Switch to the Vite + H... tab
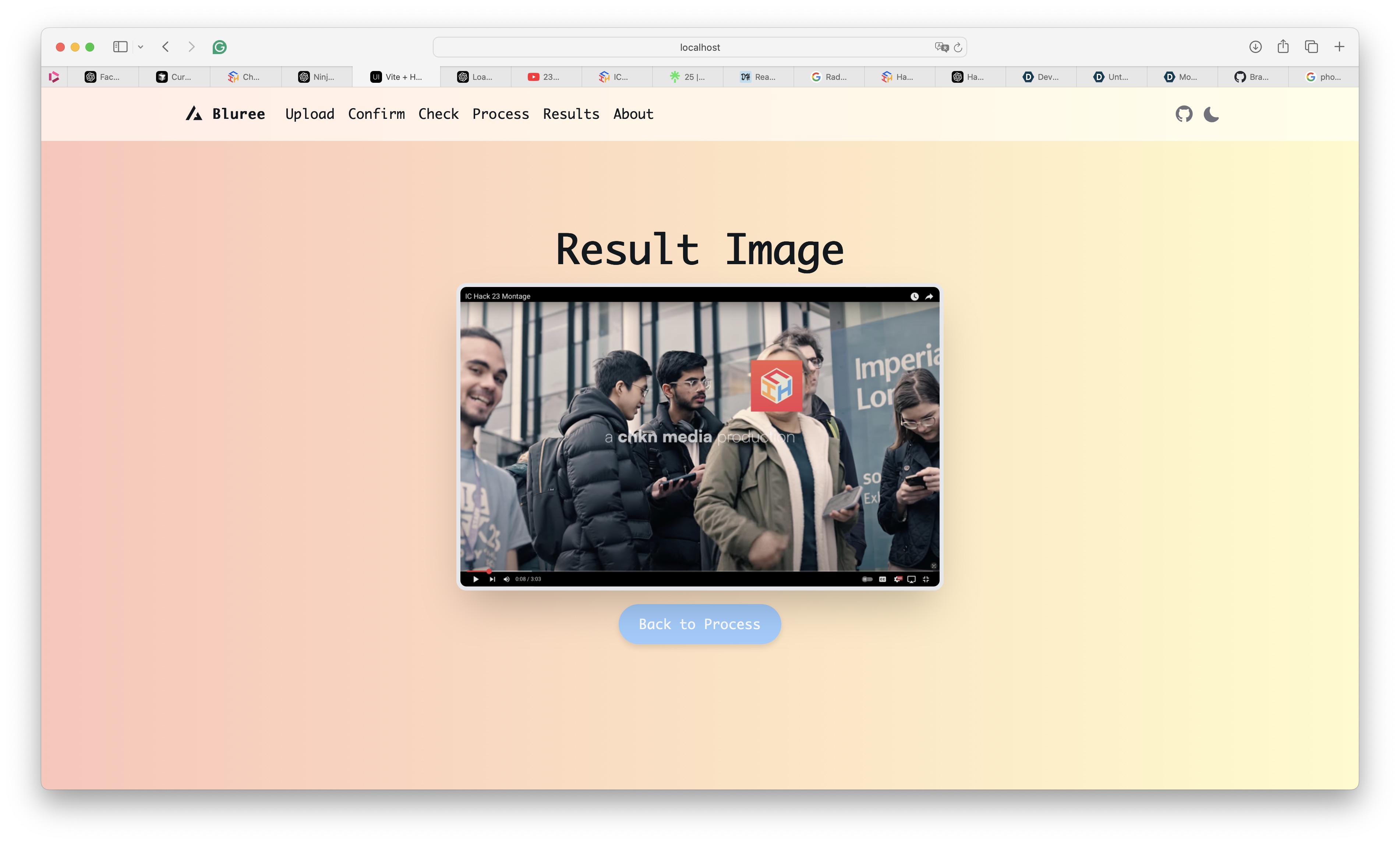This screenshot has width=1400, height=844. 397,77
